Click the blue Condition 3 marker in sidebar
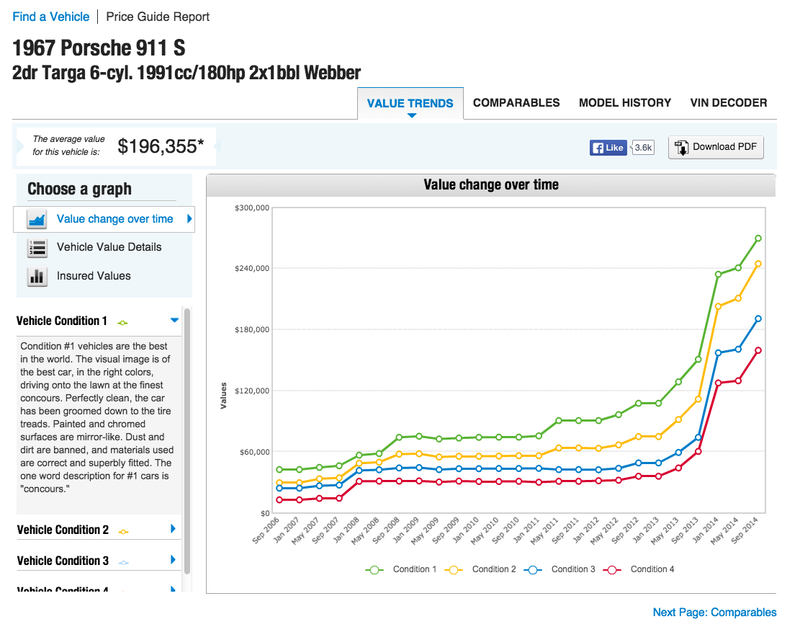This screenshot has width=800, height=632. 123,563
